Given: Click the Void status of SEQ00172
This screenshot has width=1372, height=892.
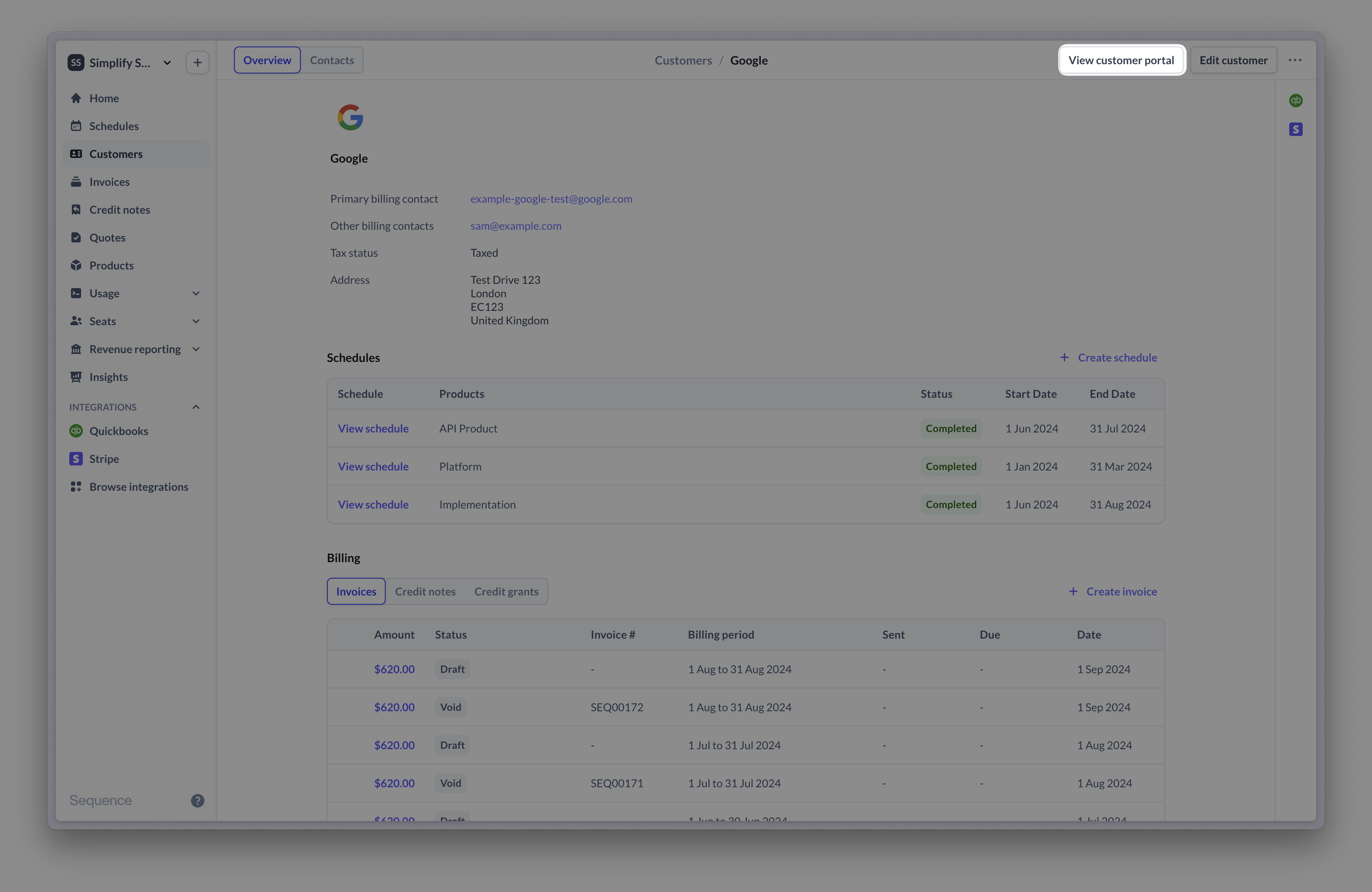Looking at the screenshot, I should click(x=450, y=707).
